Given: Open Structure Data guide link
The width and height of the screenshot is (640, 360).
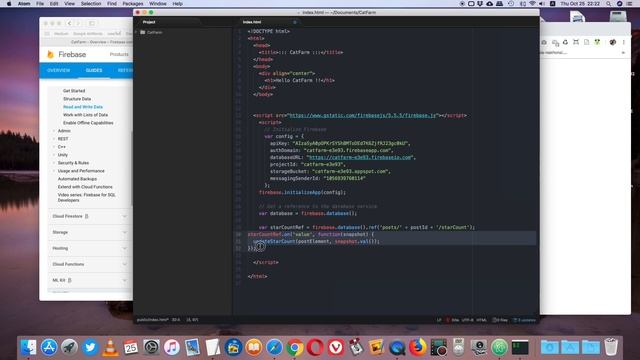Looking at the screenshot, I should (77, 99).
